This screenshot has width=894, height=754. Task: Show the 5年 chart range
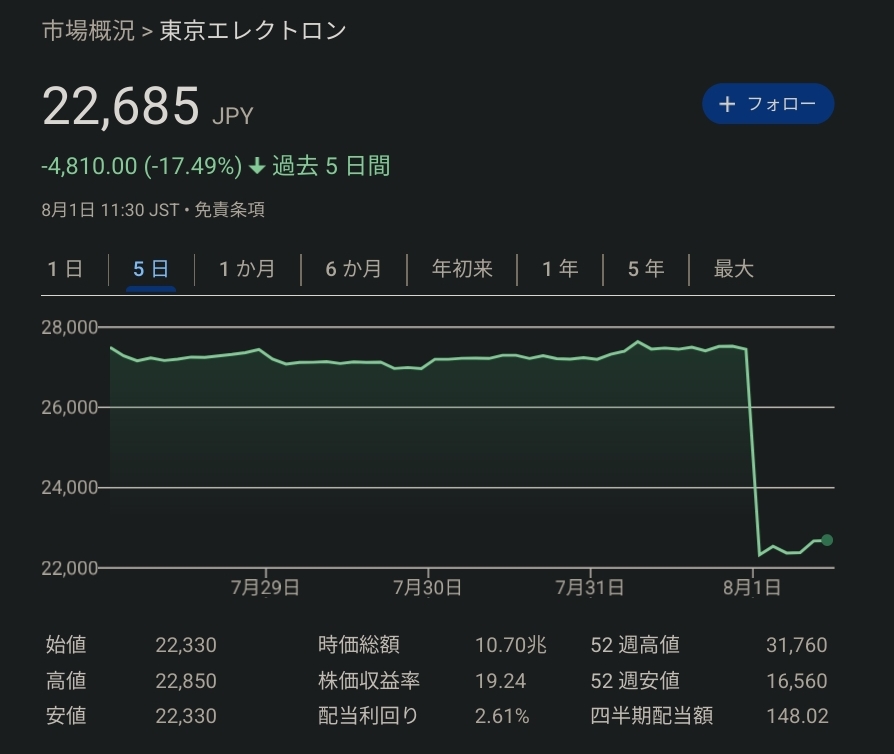(646, 269)
